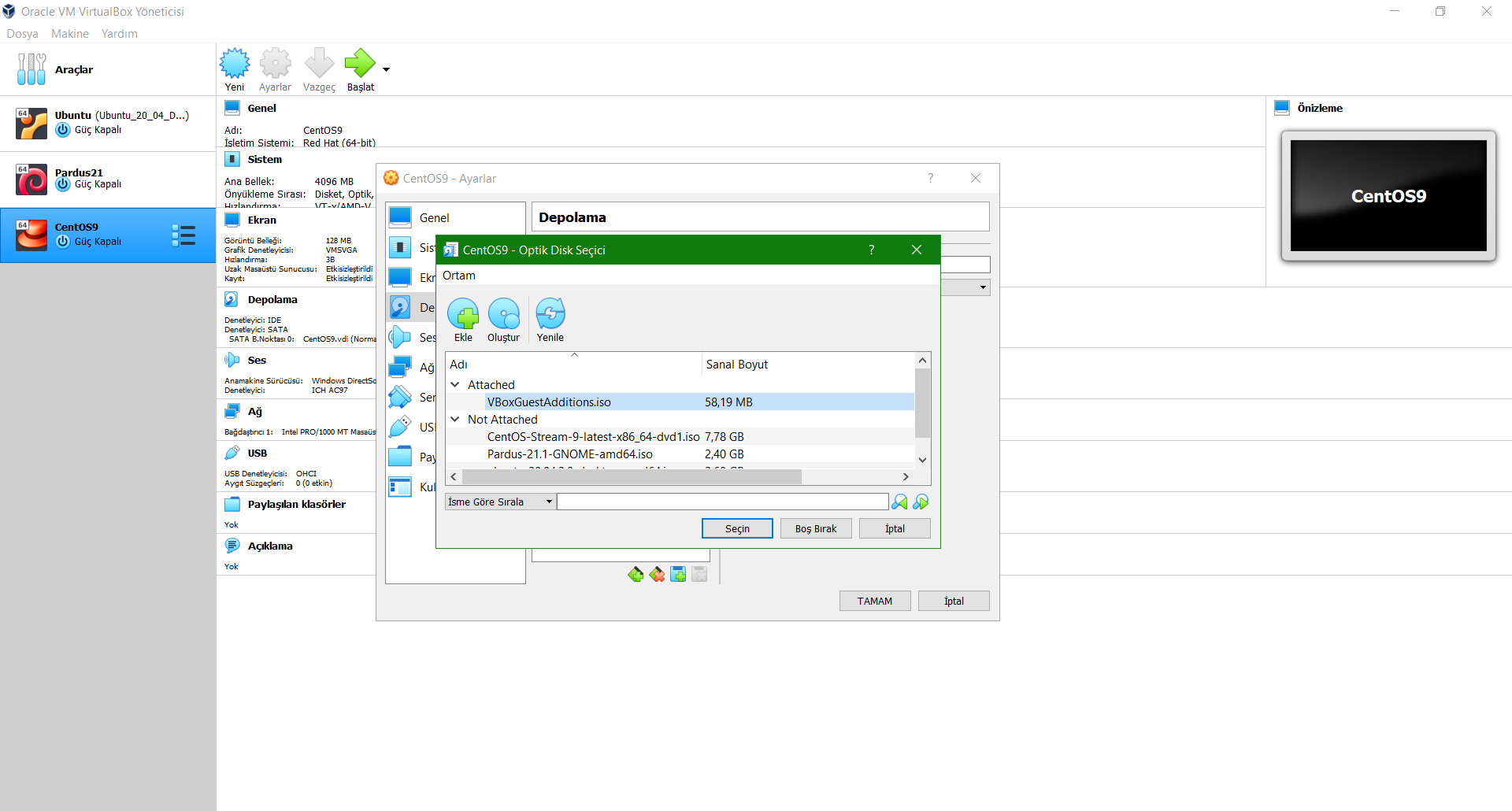Open shared folders category icon in Ayarlar

pyautogui.click(x=400, y=457)
